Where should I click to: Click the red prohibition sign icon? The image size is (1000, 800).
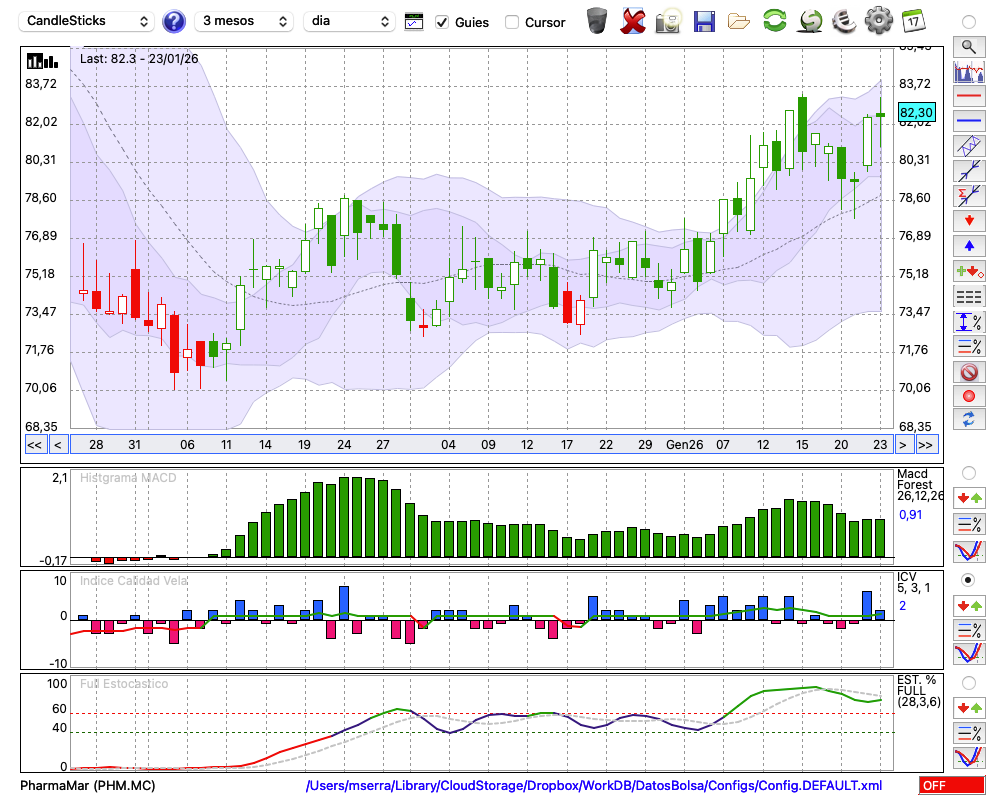(968, 372)
